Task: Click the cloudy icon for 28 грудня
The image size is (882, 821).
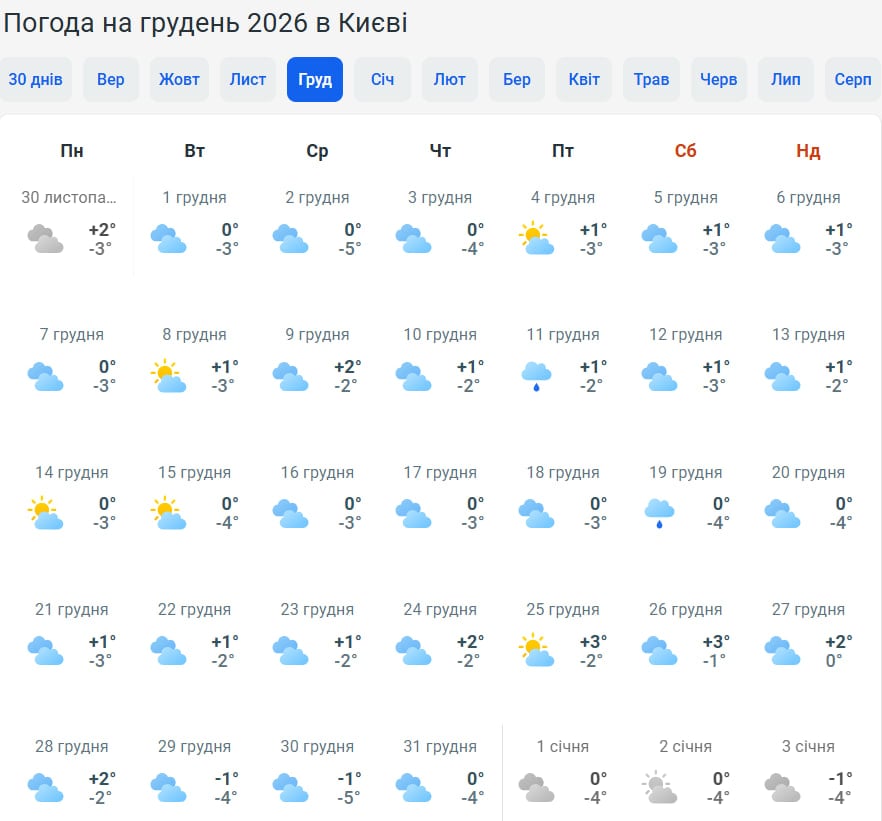Action: click(46, 787)
